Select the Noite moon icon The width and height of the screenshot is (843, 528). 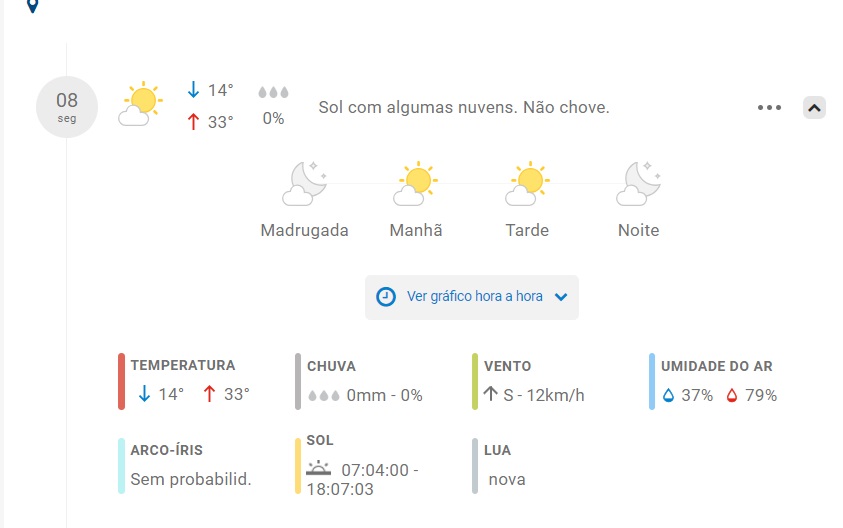tap(639, 183)
